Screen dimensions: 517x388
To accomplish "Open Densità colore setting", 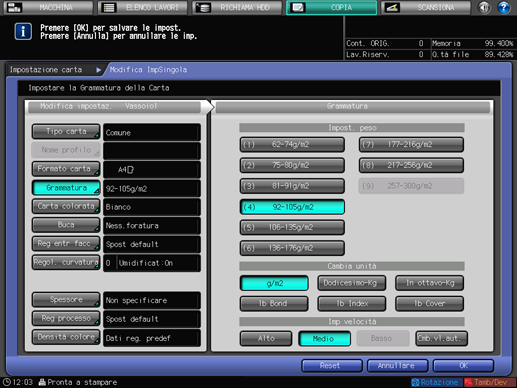I will (66, 337).
